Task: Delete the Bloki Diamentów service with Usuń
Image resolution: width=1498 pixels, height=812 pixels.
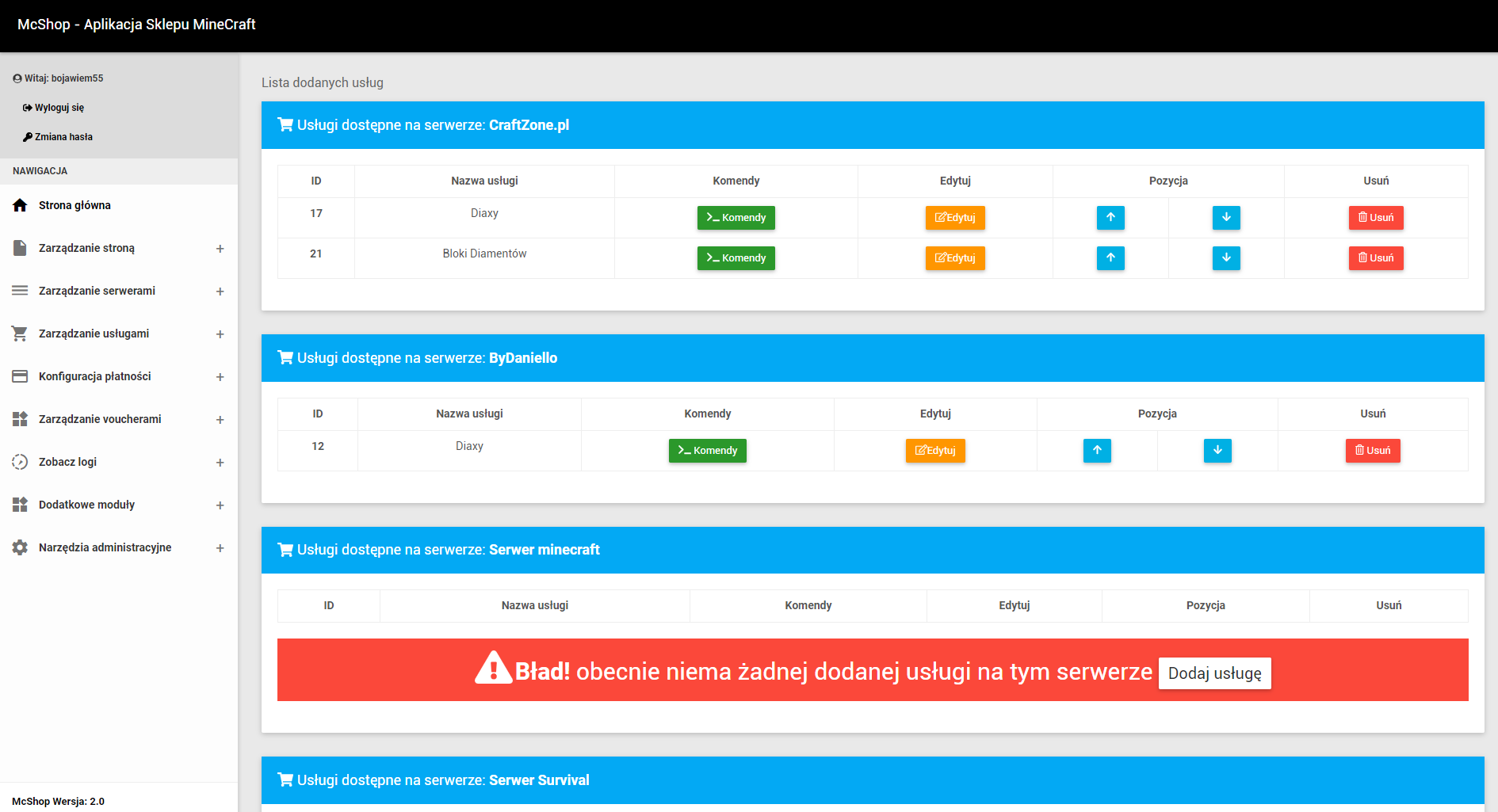Action: [1376, 258]
